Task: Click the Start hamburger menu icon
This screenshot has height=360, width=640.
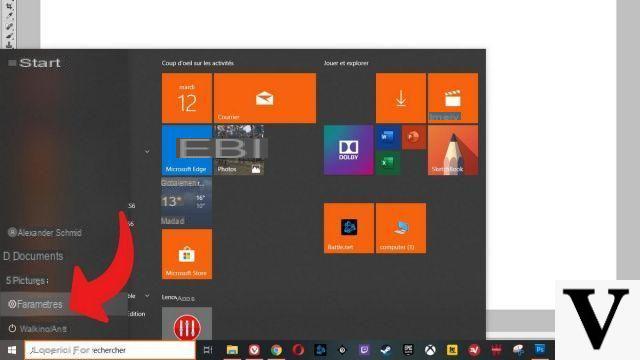Action: 12,63
